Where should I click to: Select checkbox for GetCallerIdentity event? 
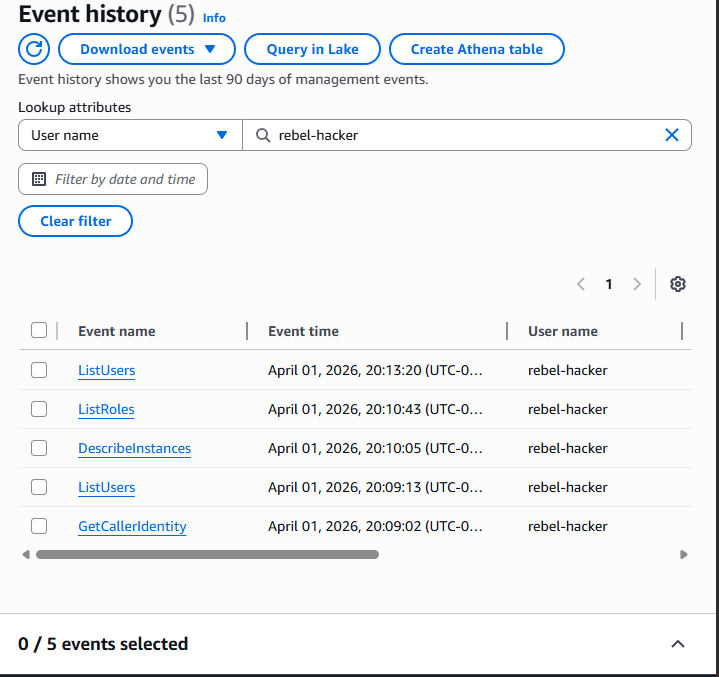click(x=39, y=526)
